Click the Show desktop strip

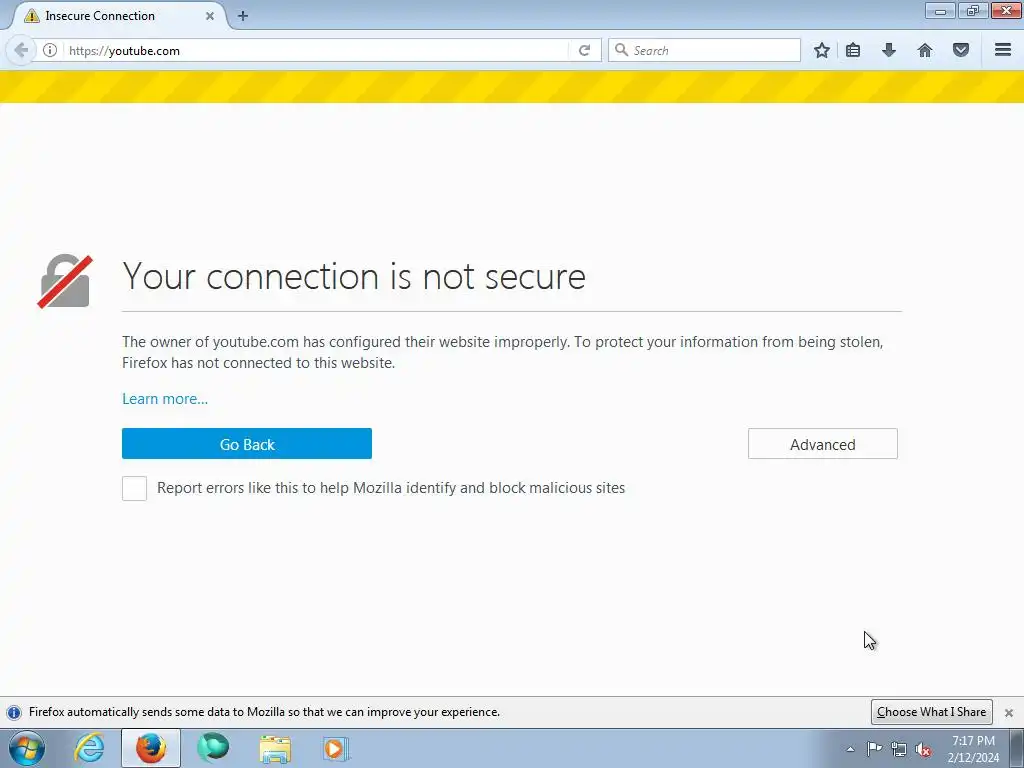pos(1017,748)
